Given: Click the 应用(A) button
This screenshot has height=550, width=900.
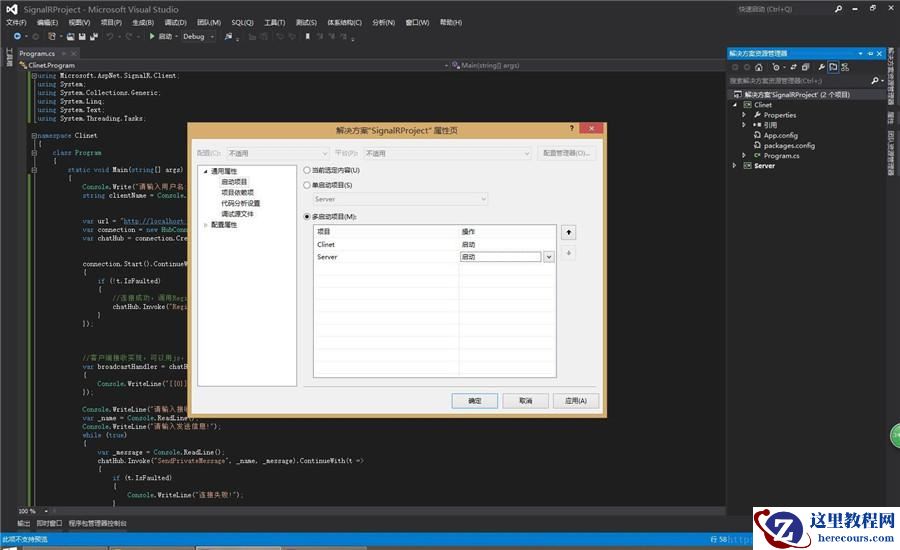Looking at the screenshot, I should point(575,400).
